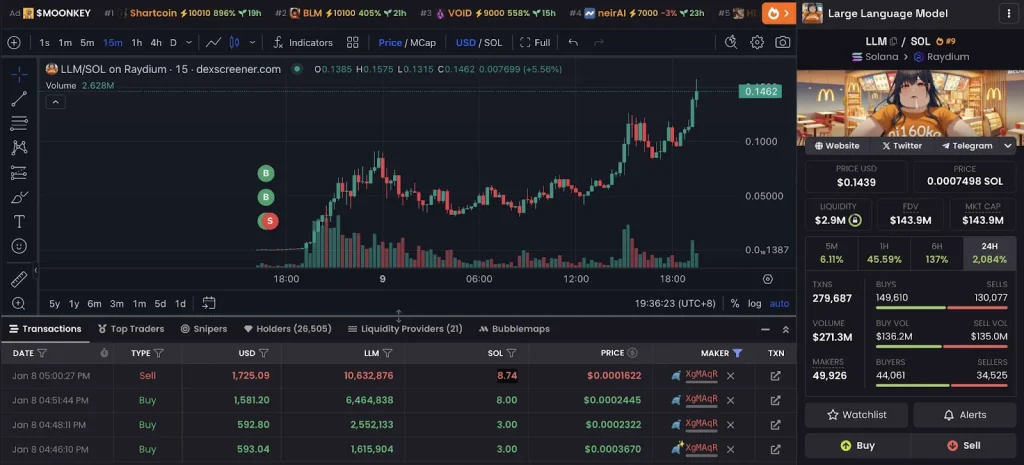Select the pattern drawing tool

[19, 148]
